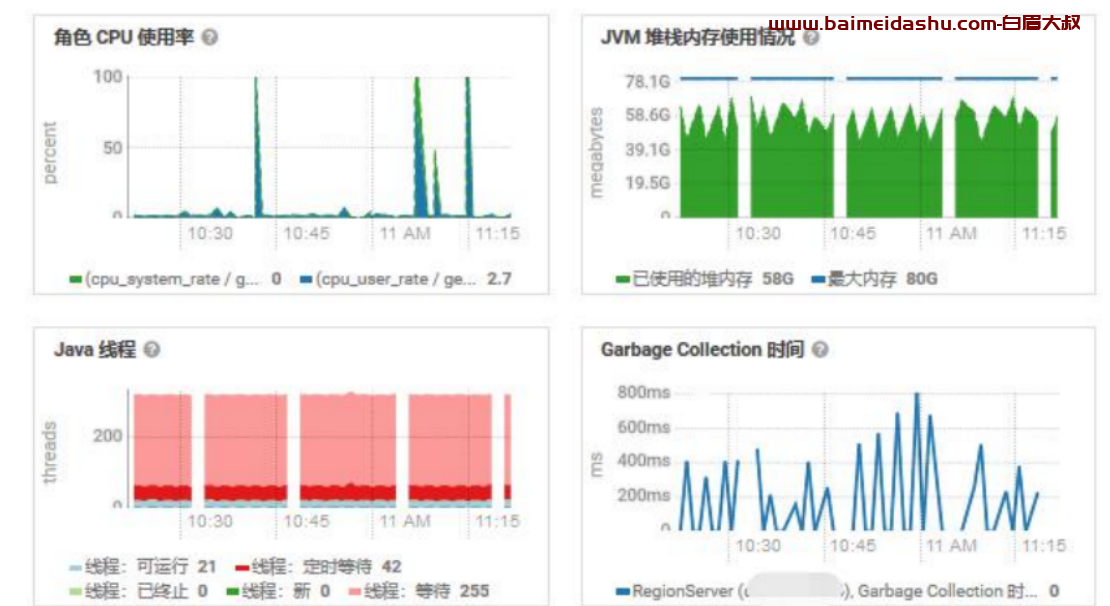
Task: Click the 10:30 tick in CPU chart
Action: click(210, 234)
